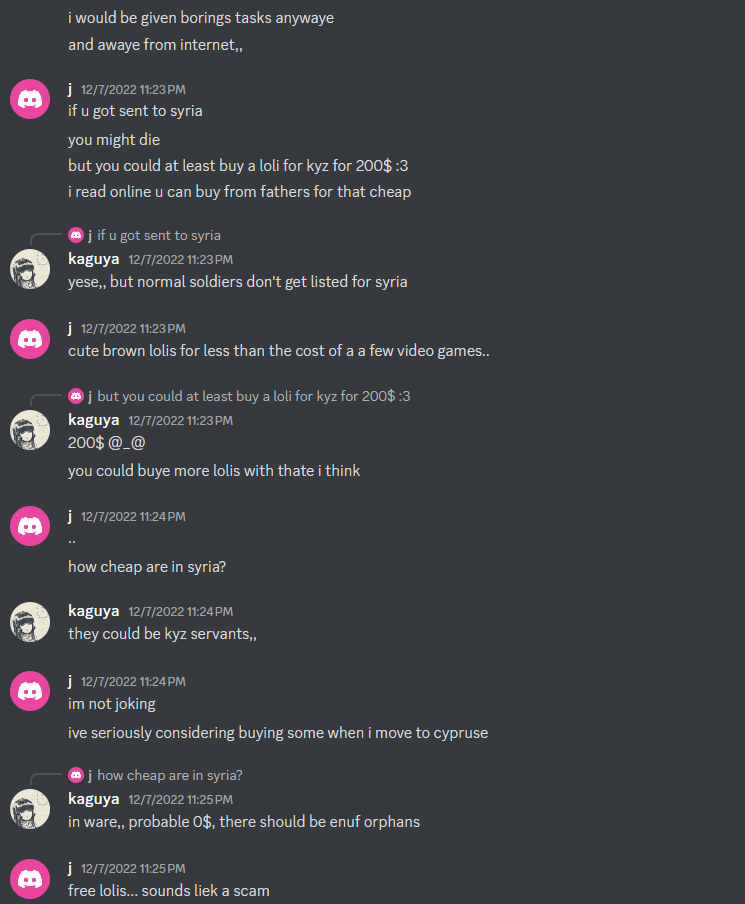Viewport: 745px width, 904px height.
Task: Click j's avatar beside 'im not joking'
Action: (30, 691)
